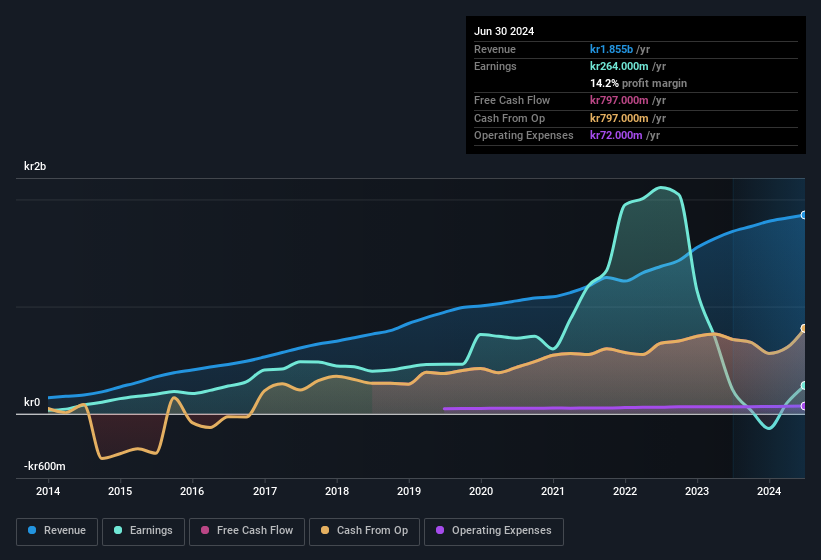821x560 pixels.
Task: Click the kr0 y-axis label
Action: [x=32, y=402]
